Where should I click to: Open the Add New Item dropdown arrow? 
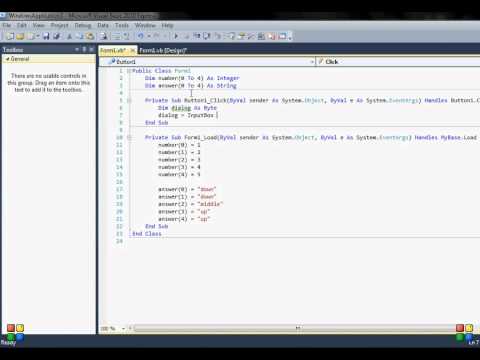(38, 36)
